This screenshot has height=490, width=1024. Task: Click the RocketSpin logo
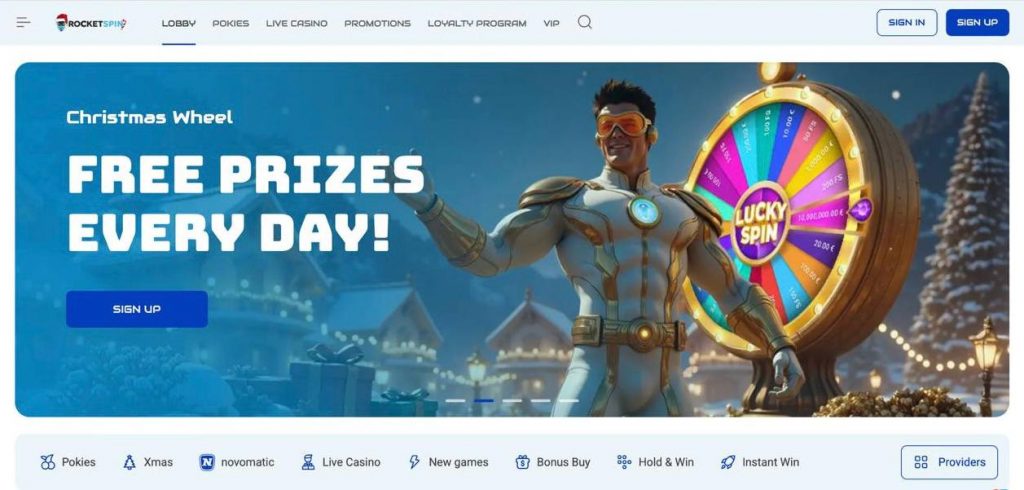pyautogui.click(x=91, y=23)
